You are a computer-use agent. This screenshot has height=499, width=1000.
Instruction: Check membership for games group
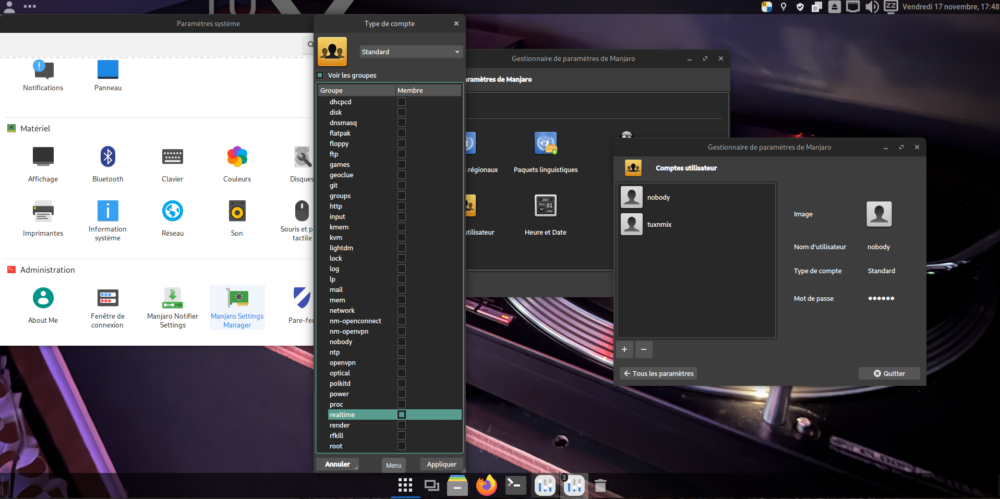(x=402, y=165)
